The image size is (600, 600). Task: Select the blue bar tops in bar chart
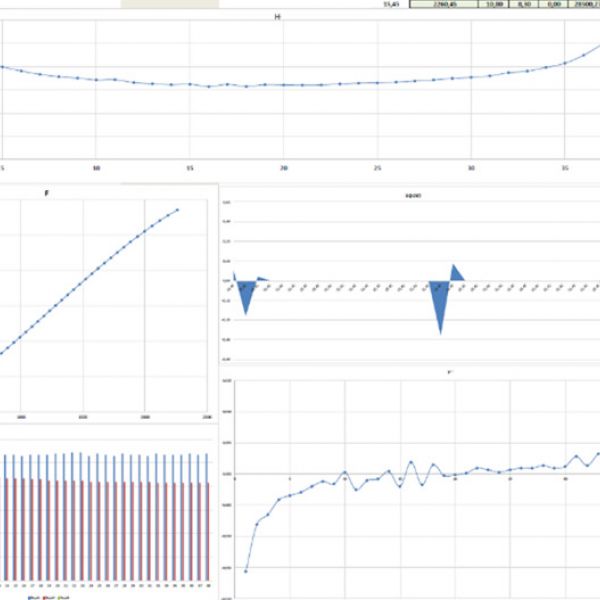(x=100, y=457)
